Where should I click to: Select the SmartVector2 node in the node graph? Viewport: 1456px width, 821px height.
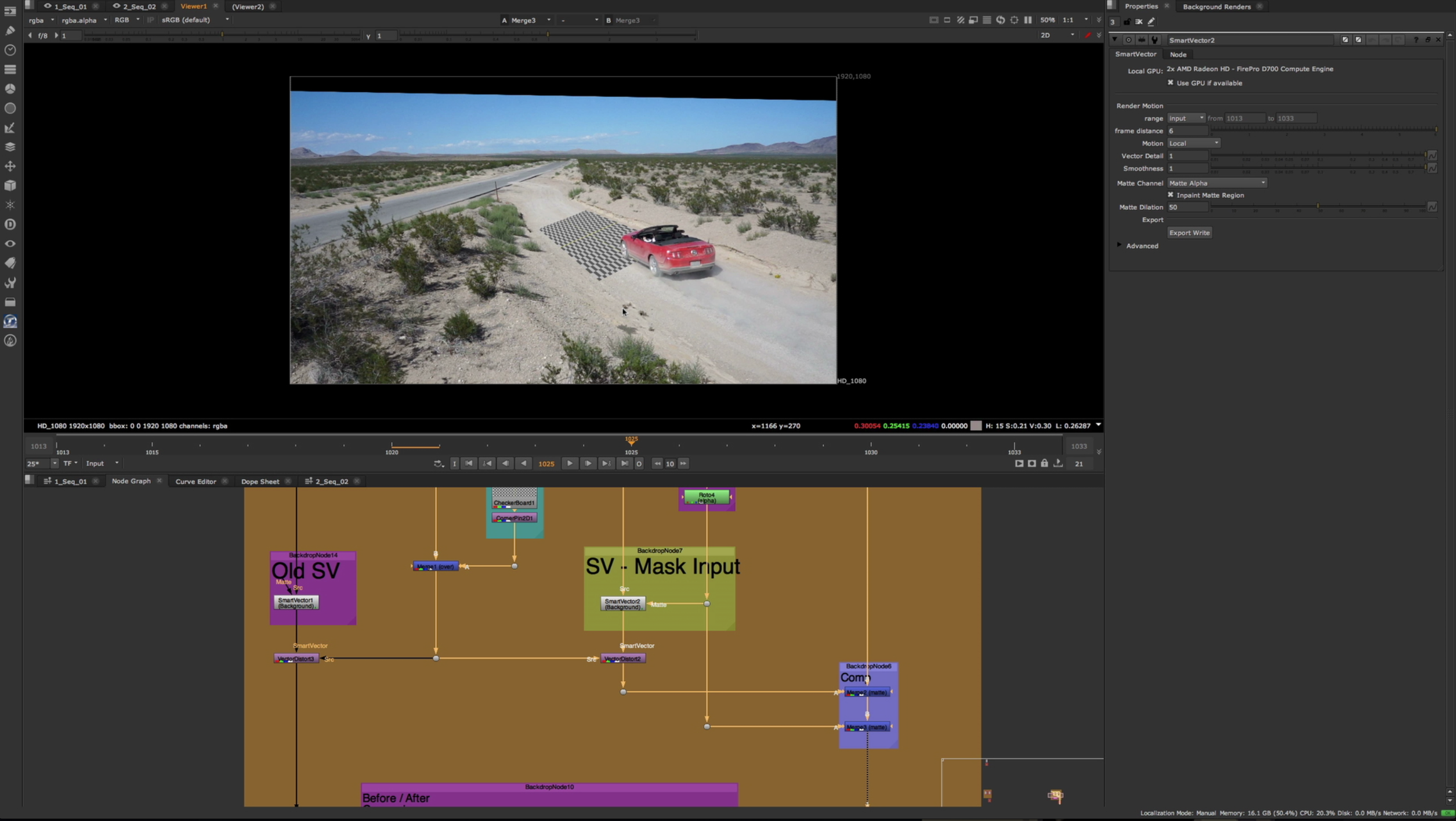[623, 603]
